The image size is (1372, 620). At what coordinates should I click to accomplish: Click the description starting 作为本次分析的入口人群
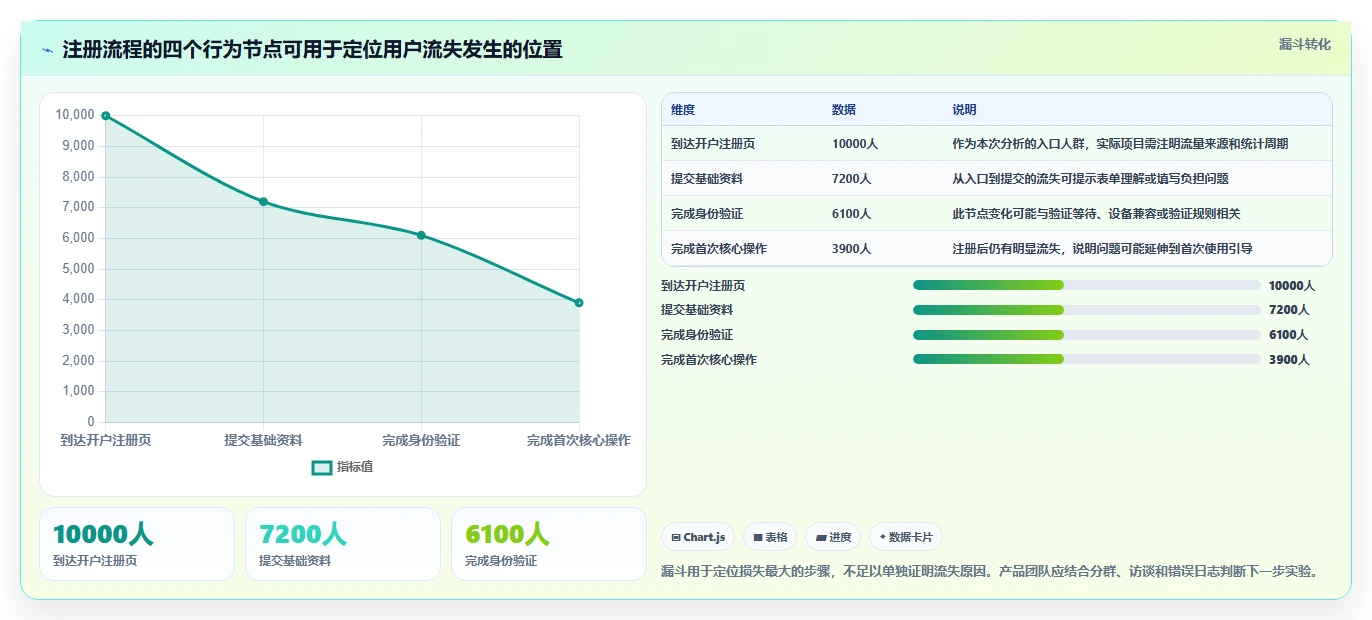click(x=1120, y=144)
